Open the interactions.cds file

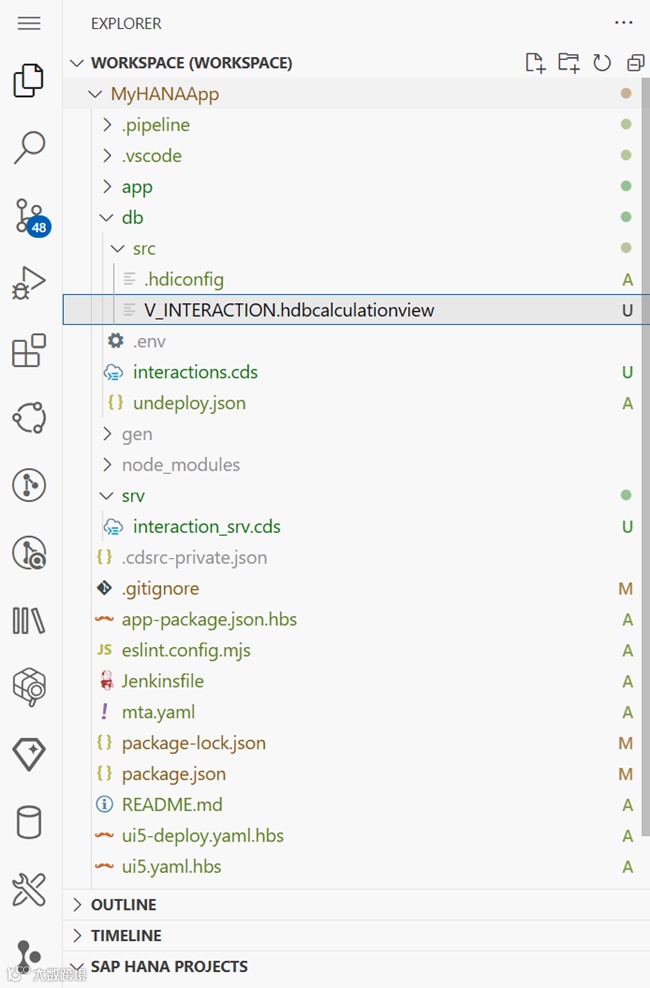click(x=195, y=372)
